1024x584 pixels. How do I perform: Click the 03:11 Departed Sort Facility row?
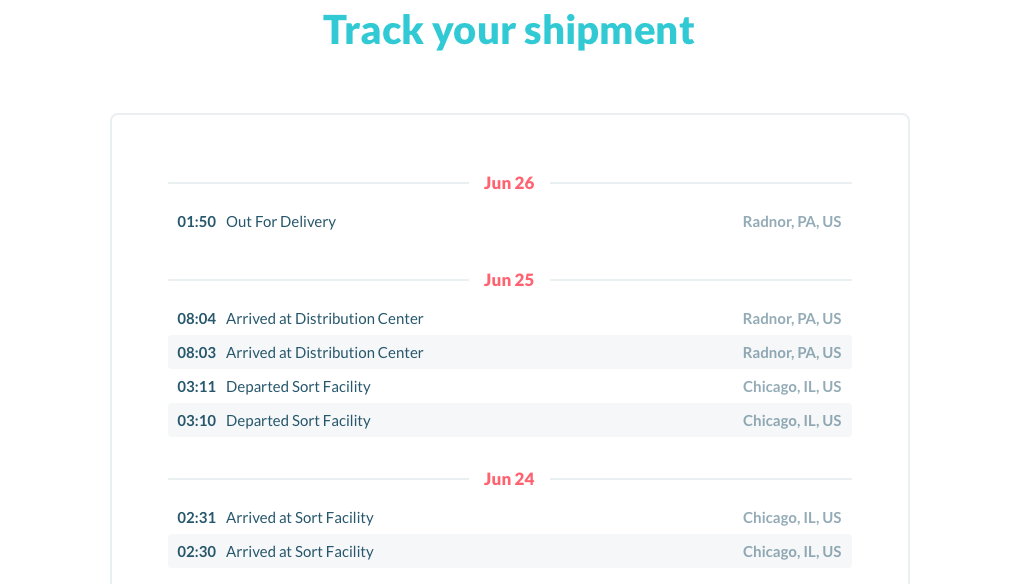509,386
